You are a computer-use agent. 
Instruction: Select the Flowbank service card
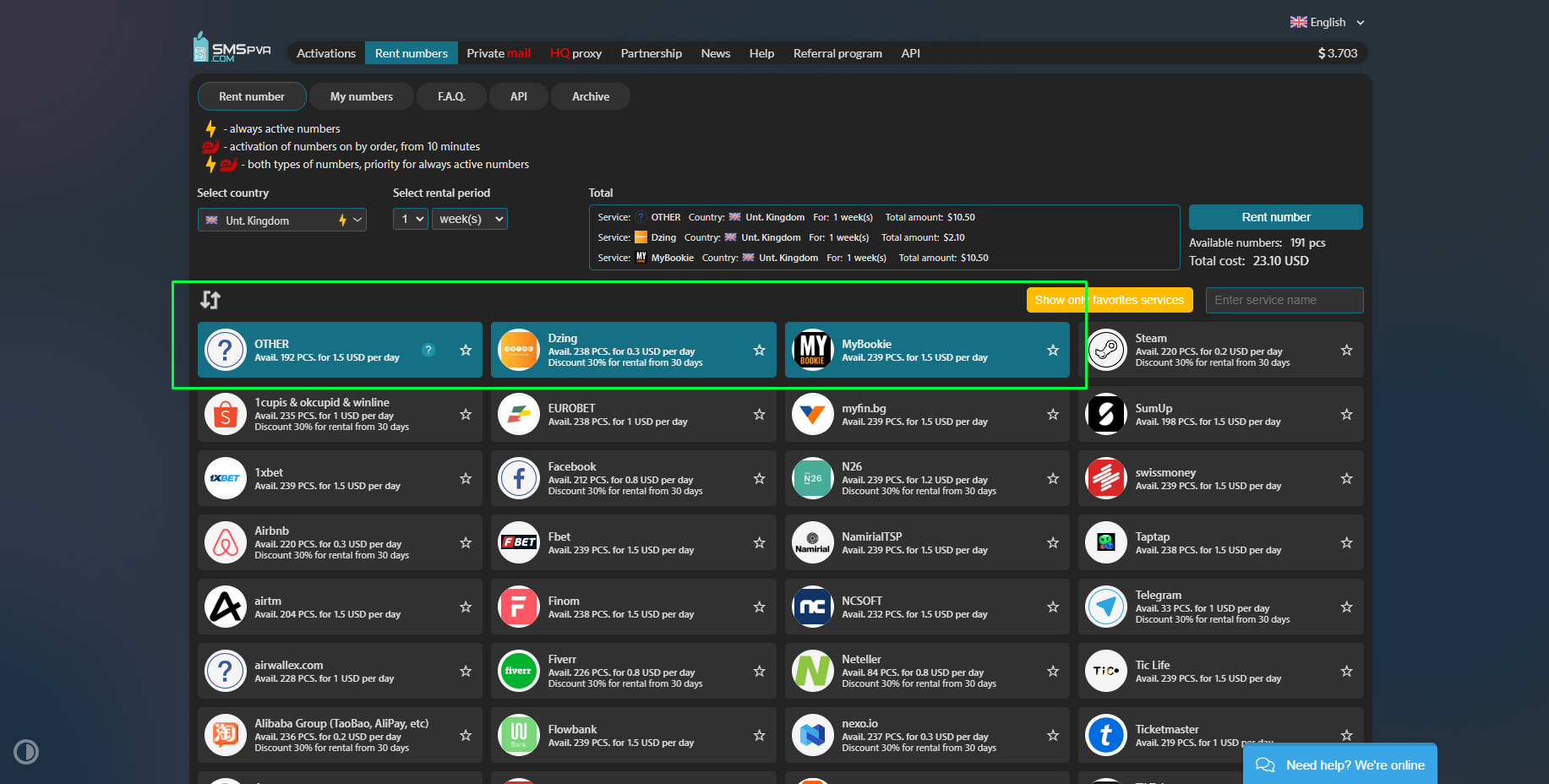coord(634,735)
